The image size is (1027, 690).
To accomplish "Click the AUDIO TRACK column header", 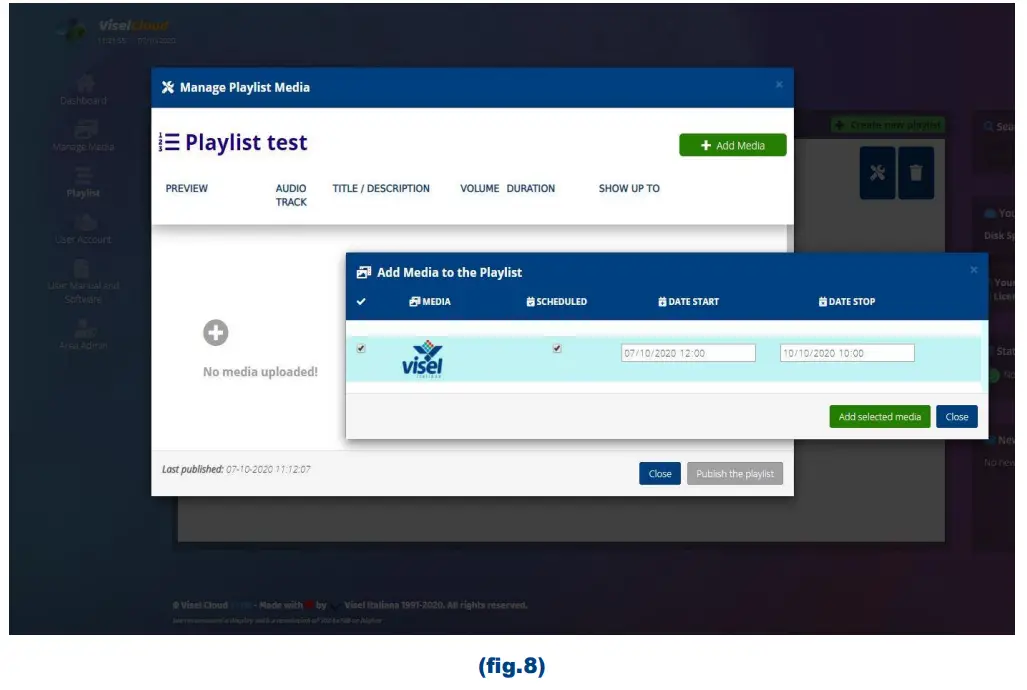I will (x=291, y=195).
